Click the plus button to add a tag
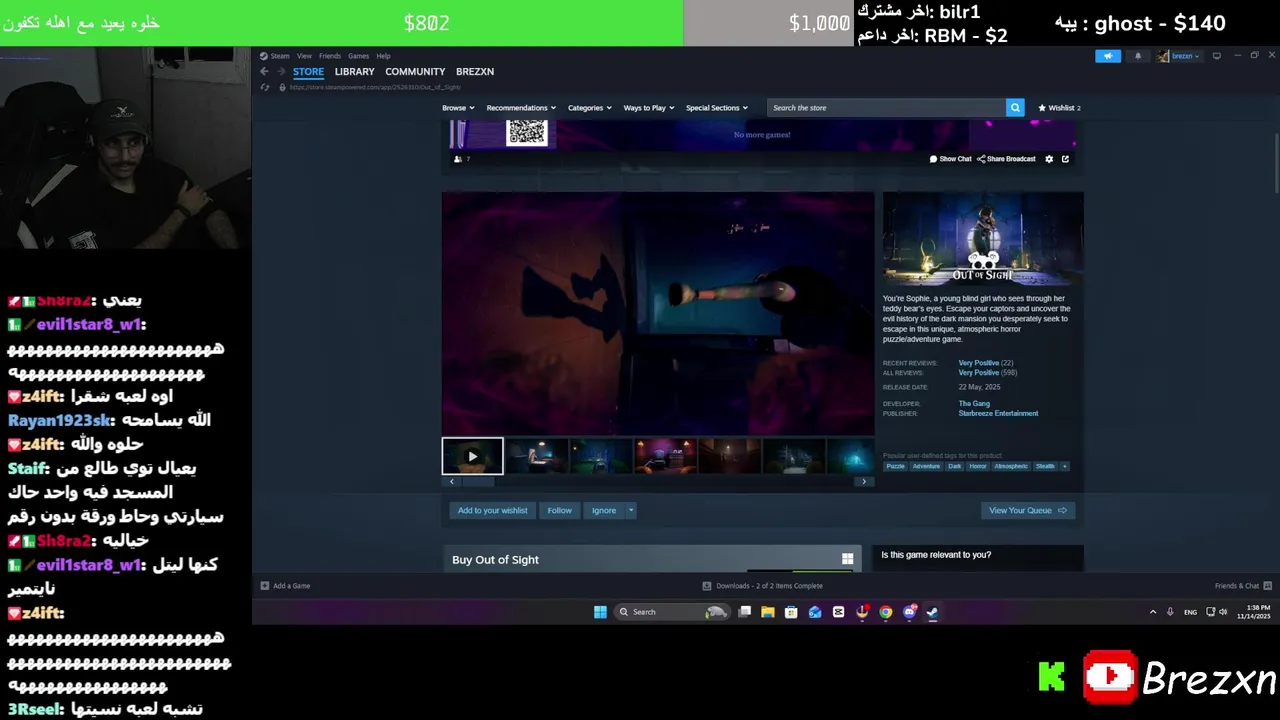 1065,466
